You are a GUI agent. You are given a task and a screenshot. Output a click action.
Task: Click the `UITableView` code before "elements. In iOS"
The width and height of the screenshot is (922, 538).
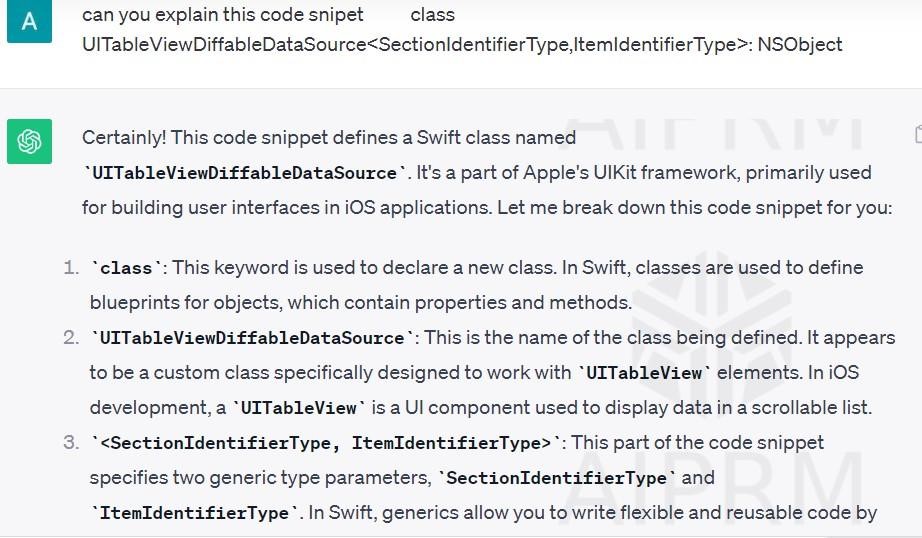[x=644, y=373]
